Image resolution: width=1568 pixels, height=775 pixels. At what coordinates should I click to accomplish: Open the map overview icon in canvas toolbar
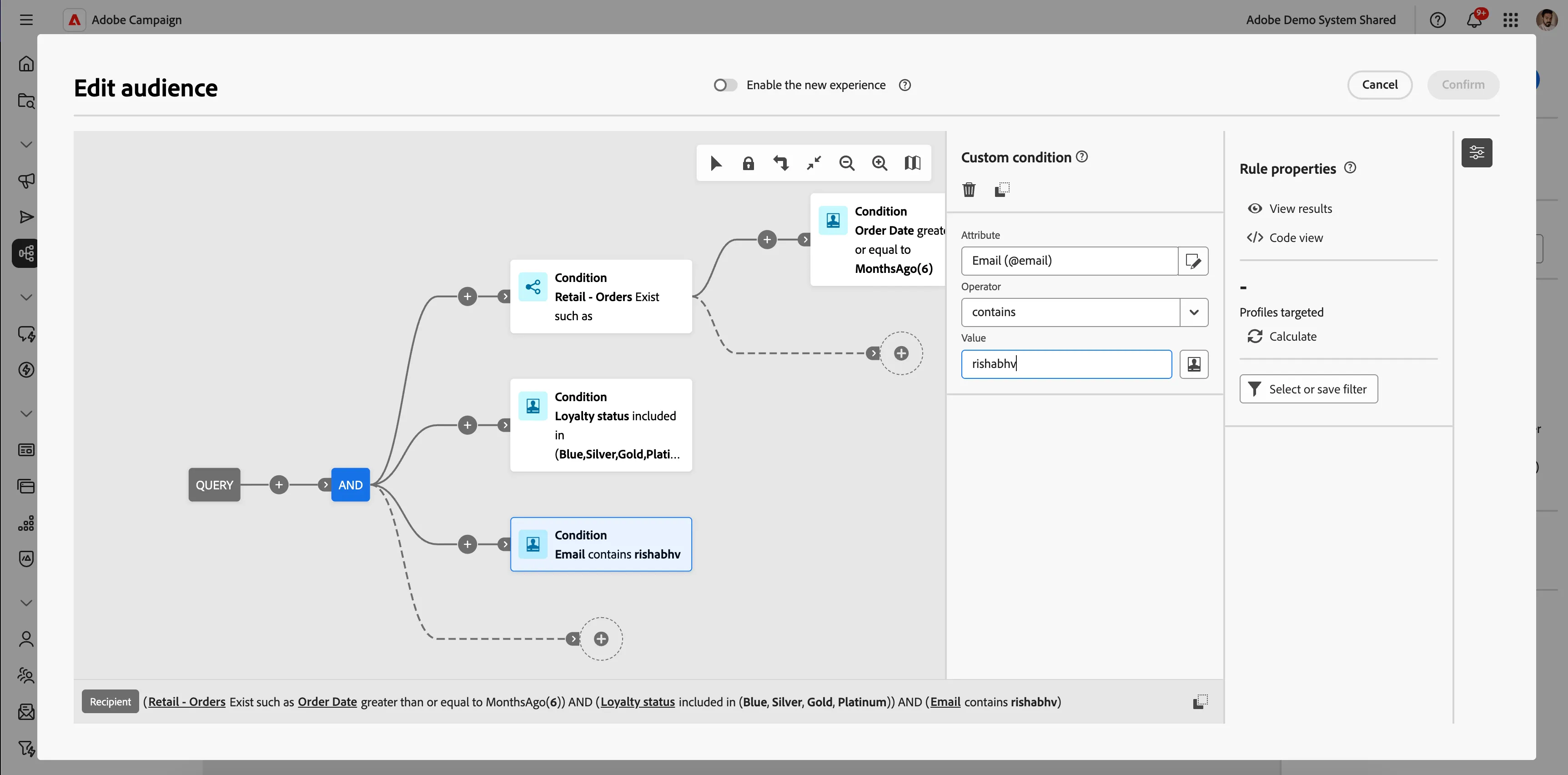tap(912, 163)
